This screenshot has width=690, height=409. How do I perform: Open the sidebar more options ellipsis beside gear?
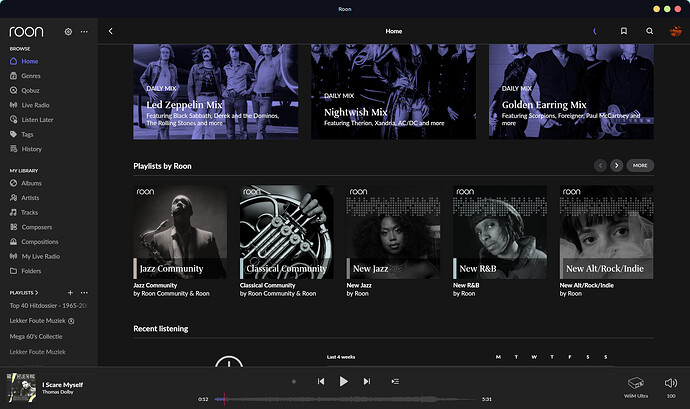pos(84,32)
